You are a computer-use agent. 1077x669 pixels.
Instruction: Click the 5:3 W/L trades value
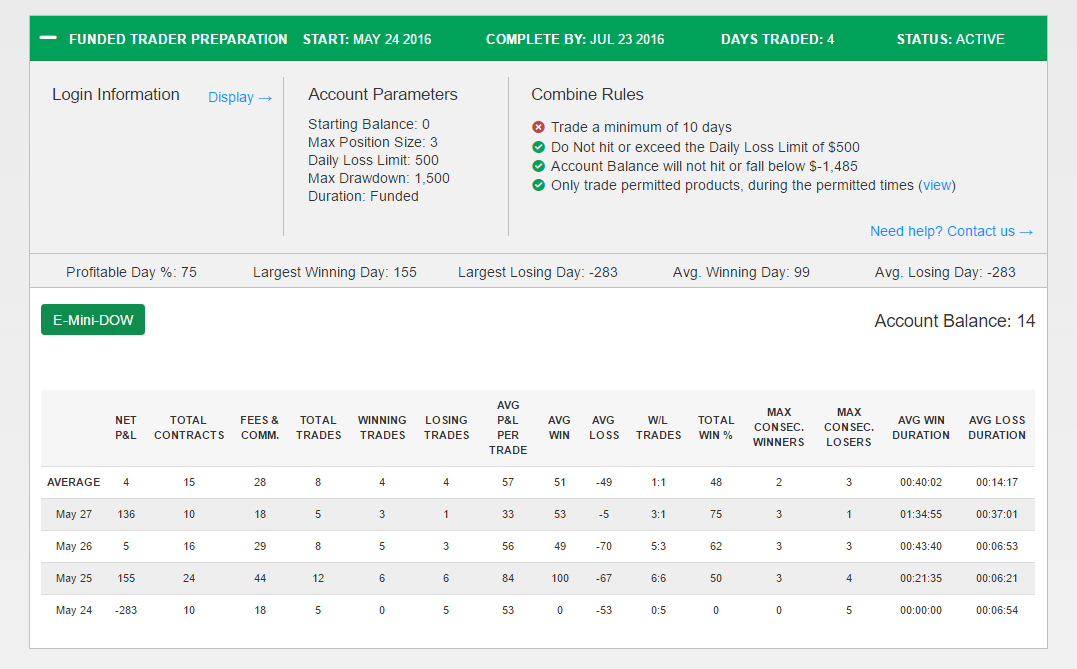coord(658,547)
